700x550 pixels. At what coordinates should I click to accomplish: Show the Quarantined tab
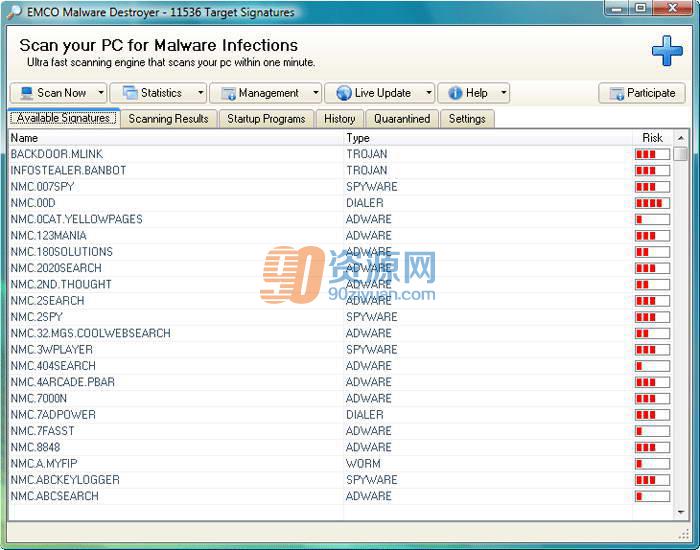tap(402, 119)
